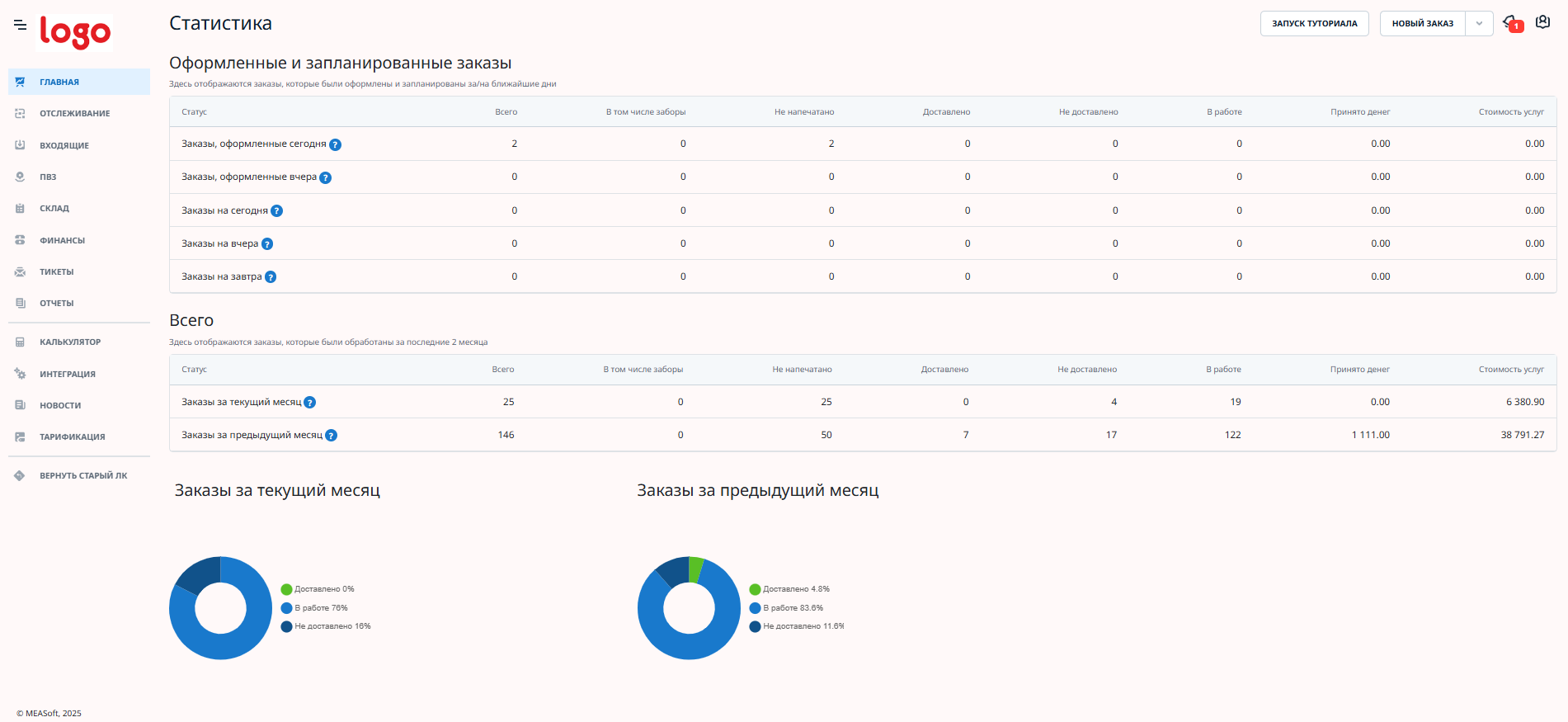
Task: Expand the 'Новый заказ' dropdown arrow
Action: click(1479, 24)
